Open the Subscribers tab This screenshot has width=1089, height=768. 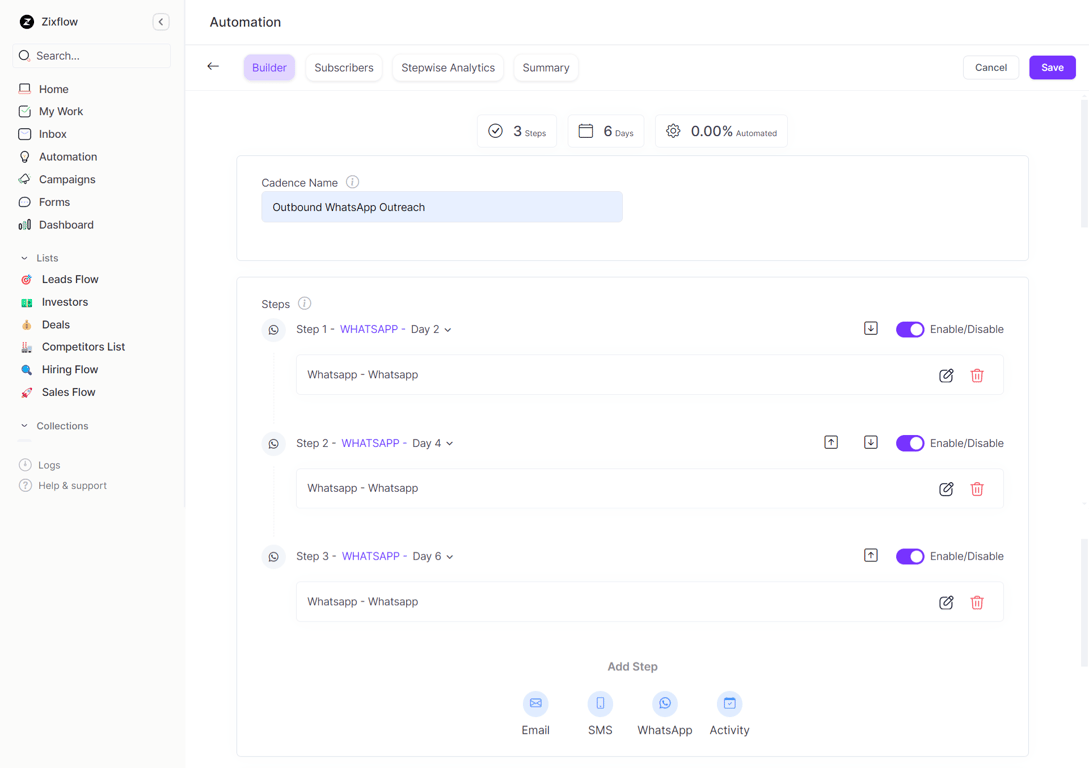pyautogui.click(x=343, y=67)
